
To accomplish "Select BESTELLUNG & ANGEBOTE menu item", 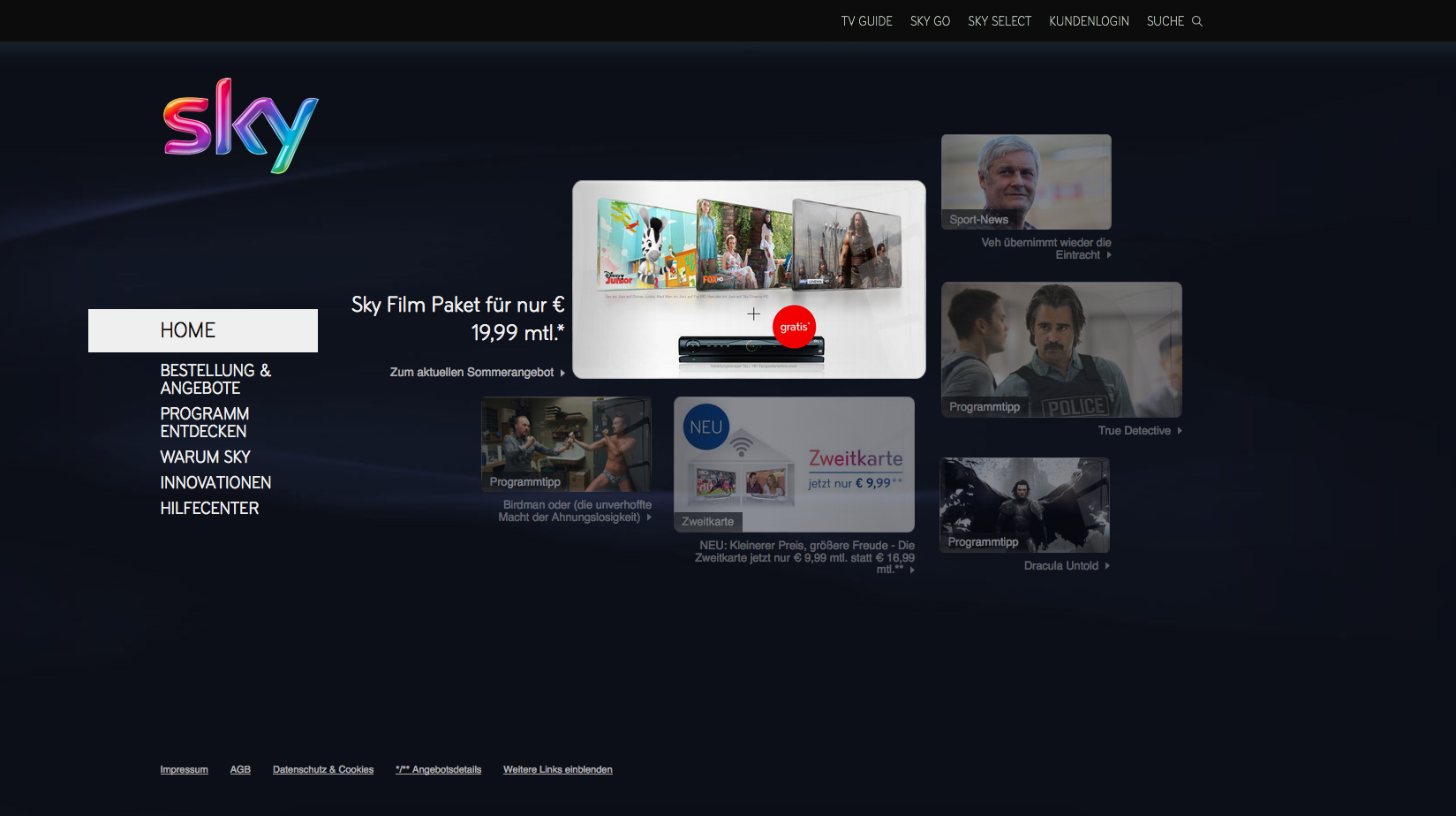I will pos(215,379).
